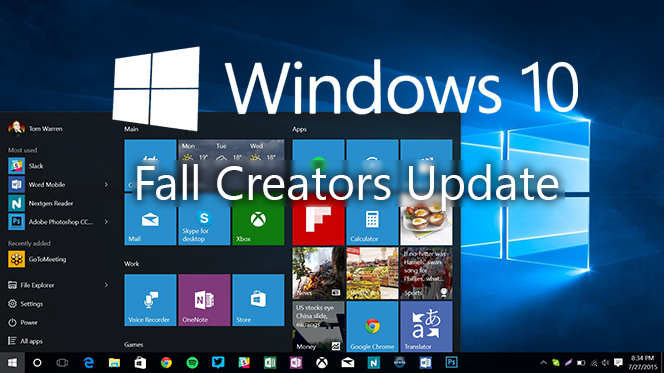This screenshot has height=373, width=664.
Task: Expand the Word Mobile jump list arrow
Action: click(x=106, y=185)
